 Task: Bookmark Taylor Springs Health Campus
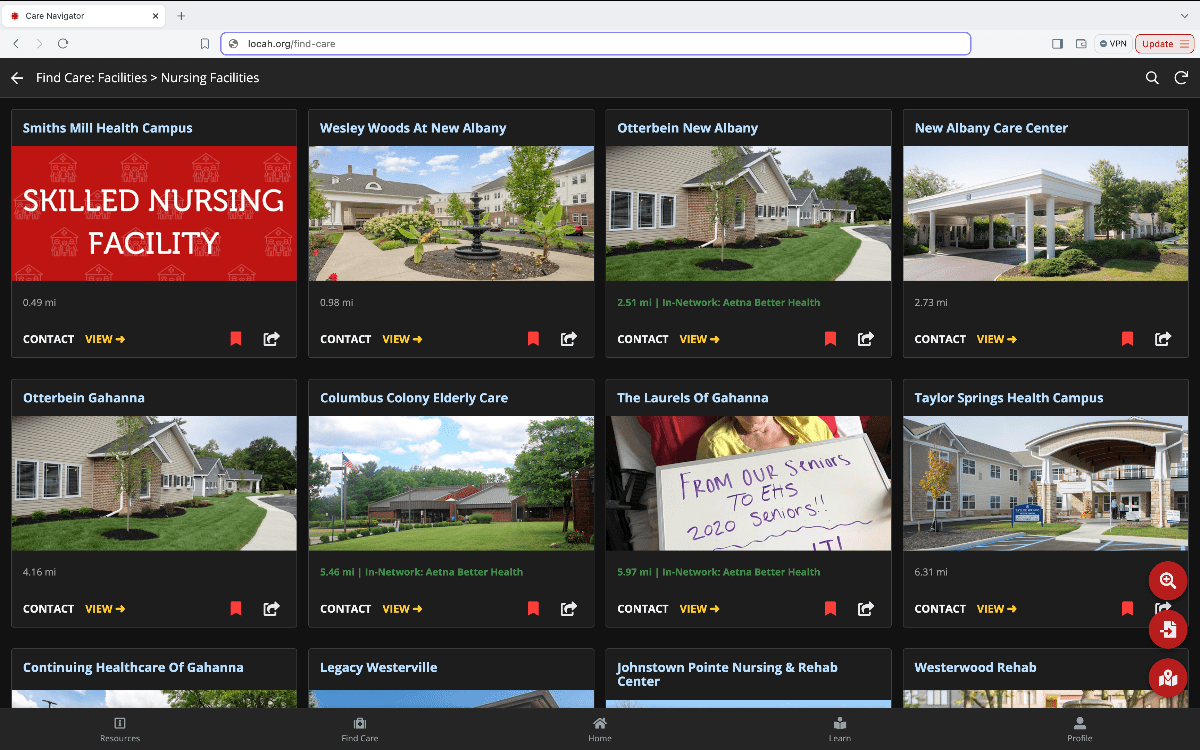1127,608
